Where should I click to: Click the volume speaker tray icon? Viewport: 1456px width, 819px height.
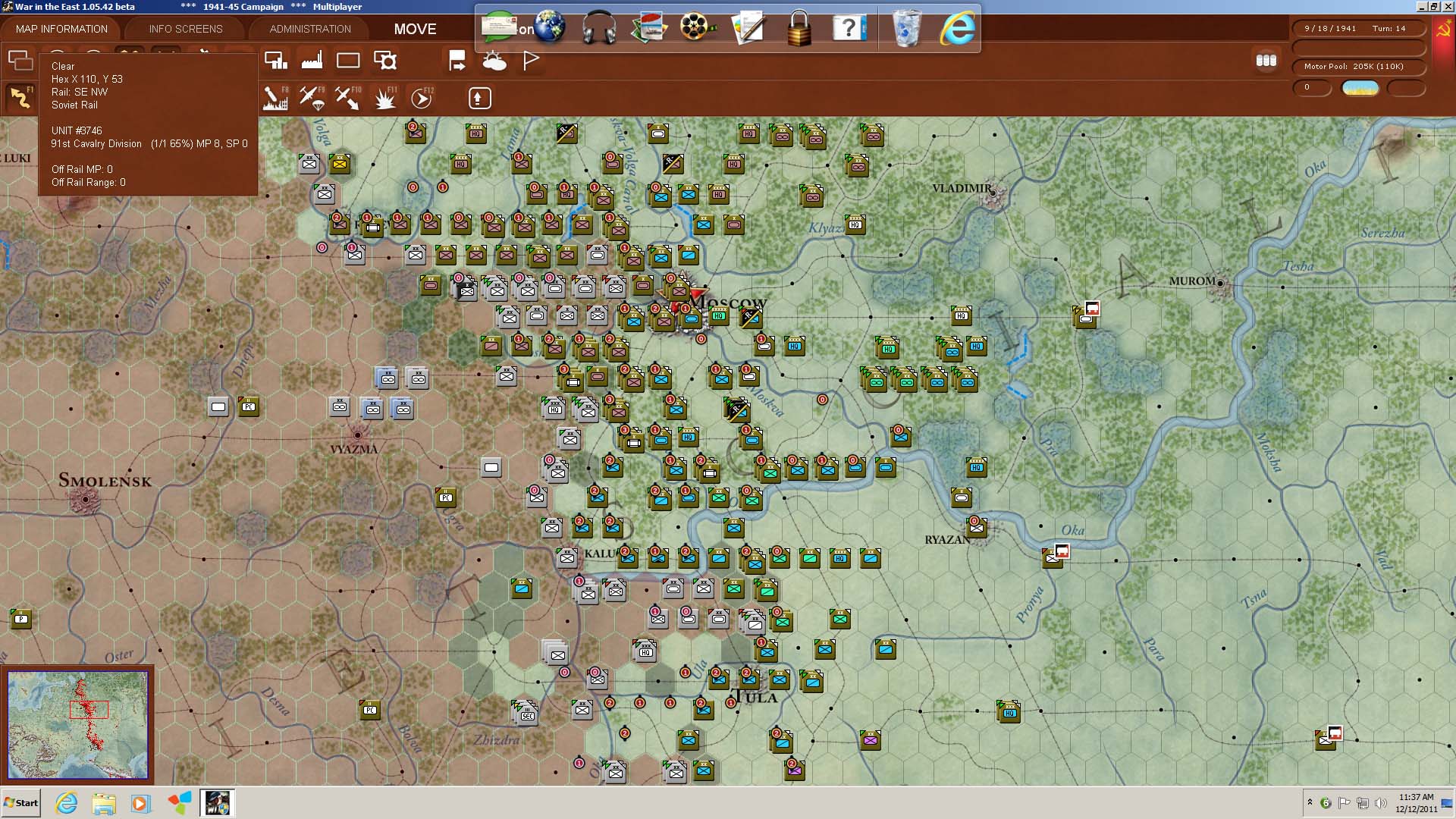tap(1381, 803)
